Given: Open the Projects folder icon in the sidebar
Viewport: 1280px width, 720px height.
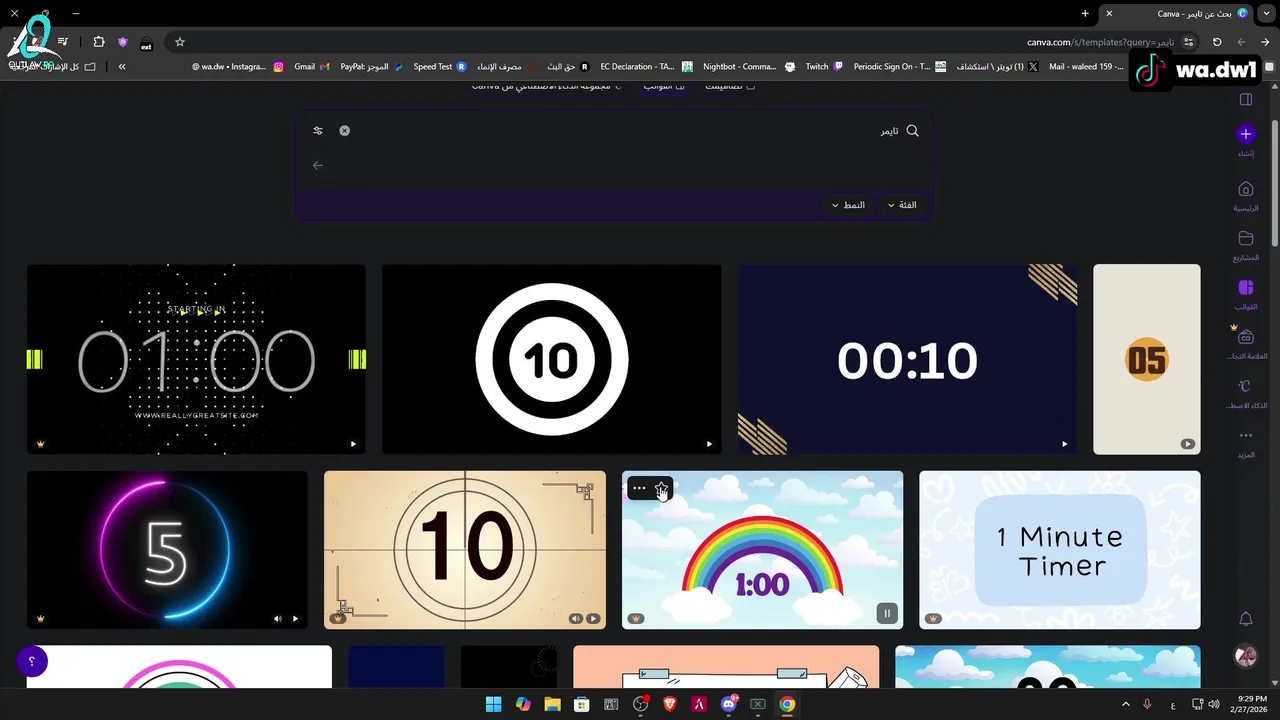Looking at the screenshot, I should click(1245, 238).
